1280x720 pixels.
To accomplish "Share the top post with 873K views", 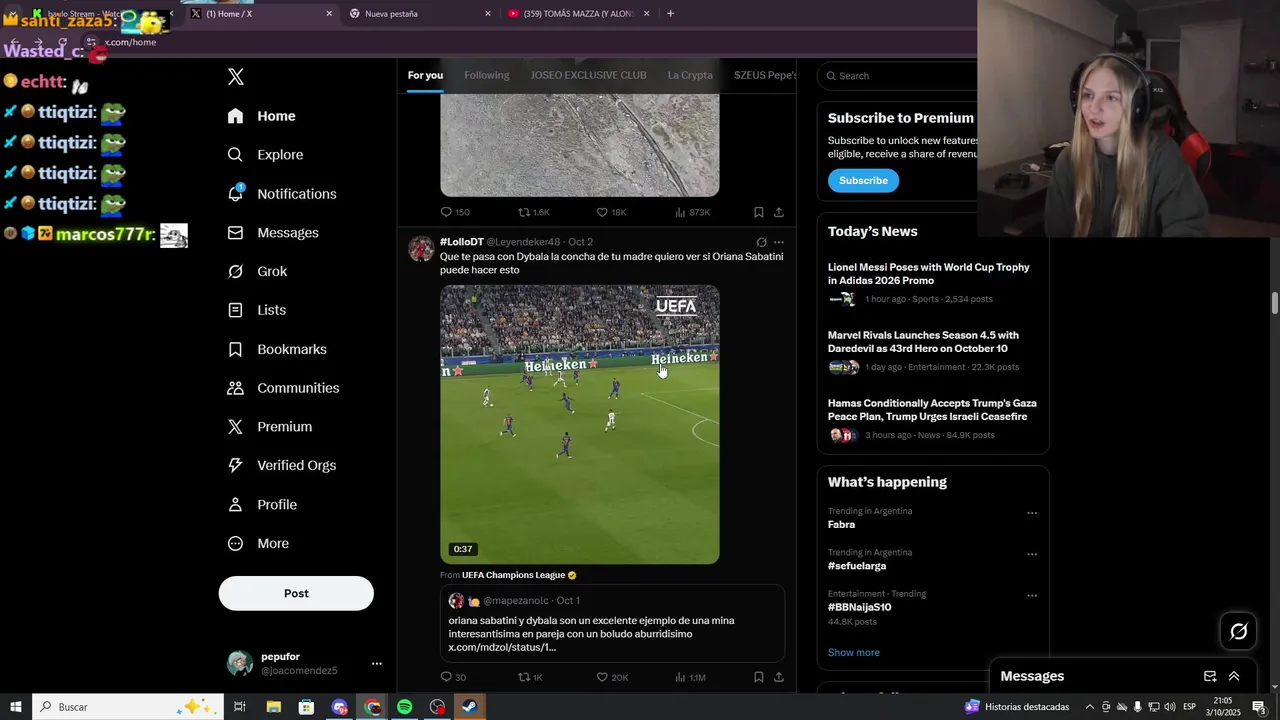I will tap(779, 212).
